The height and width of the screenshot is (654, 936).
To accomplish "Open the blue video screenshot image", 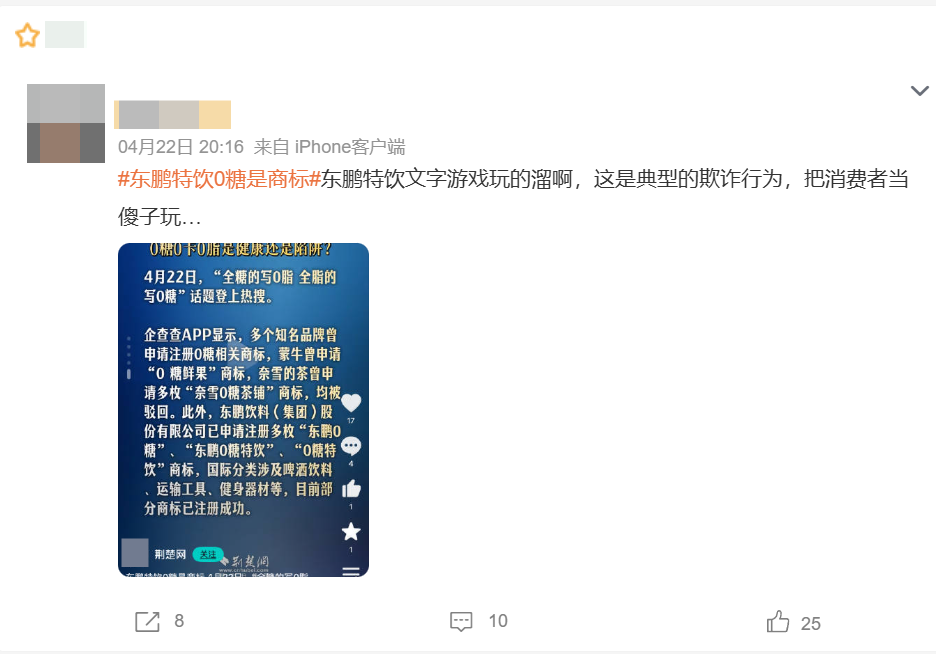I will [243, 410].
